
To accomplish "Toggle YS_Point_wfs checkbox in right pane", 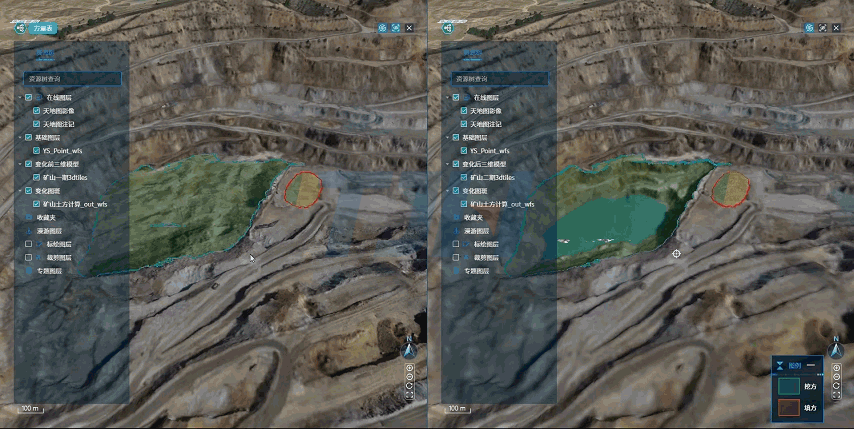I will click(463, 150).
